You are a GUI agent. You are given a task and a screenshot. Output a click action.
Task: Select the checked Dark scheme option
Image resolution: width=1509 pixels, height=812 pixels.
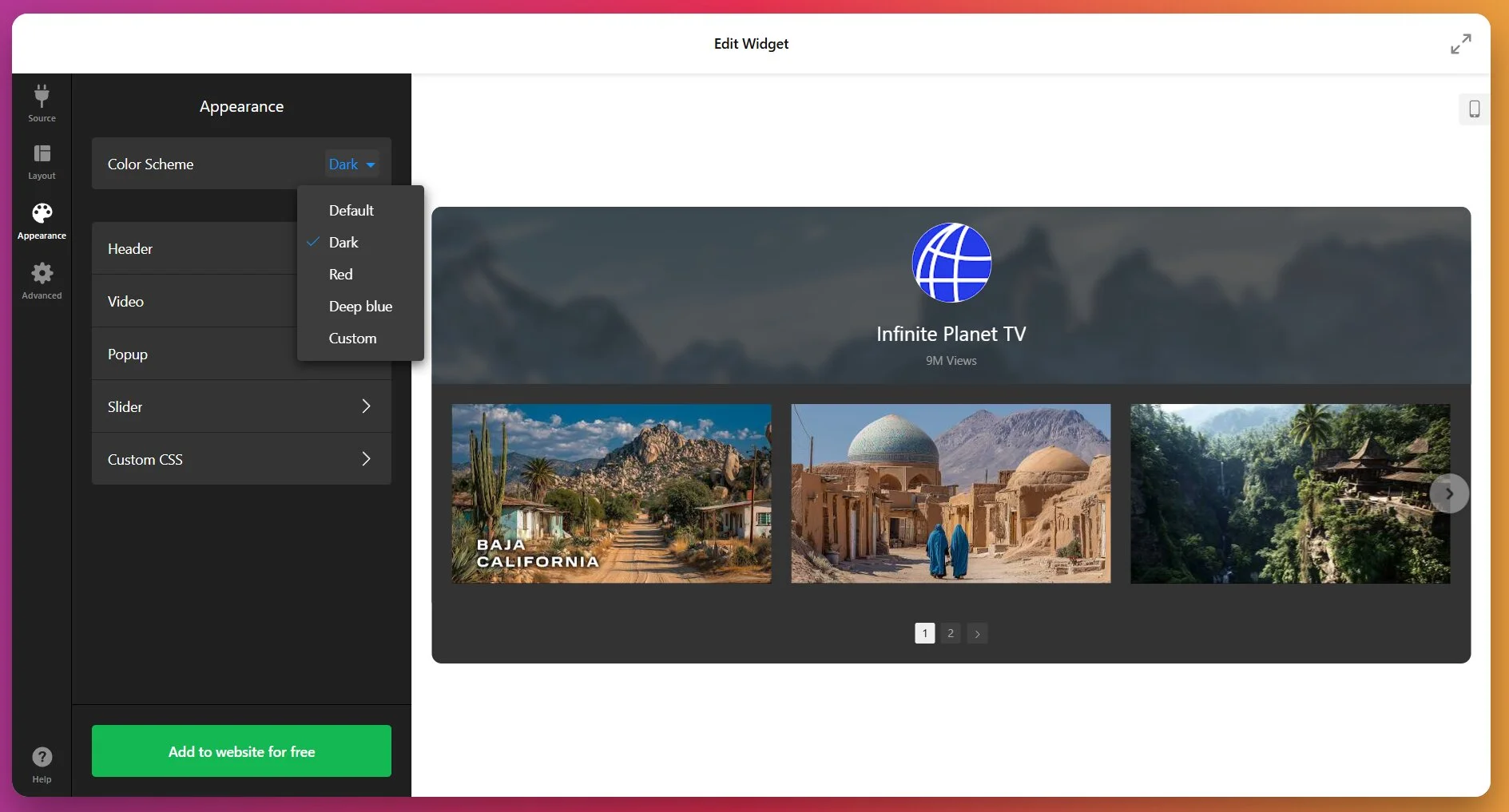click(x=343, y=243)
